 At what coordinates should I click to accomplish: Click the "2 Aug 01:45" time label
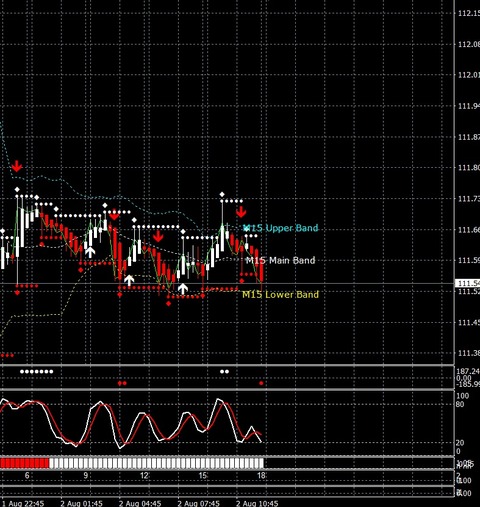tap(82, 503)
